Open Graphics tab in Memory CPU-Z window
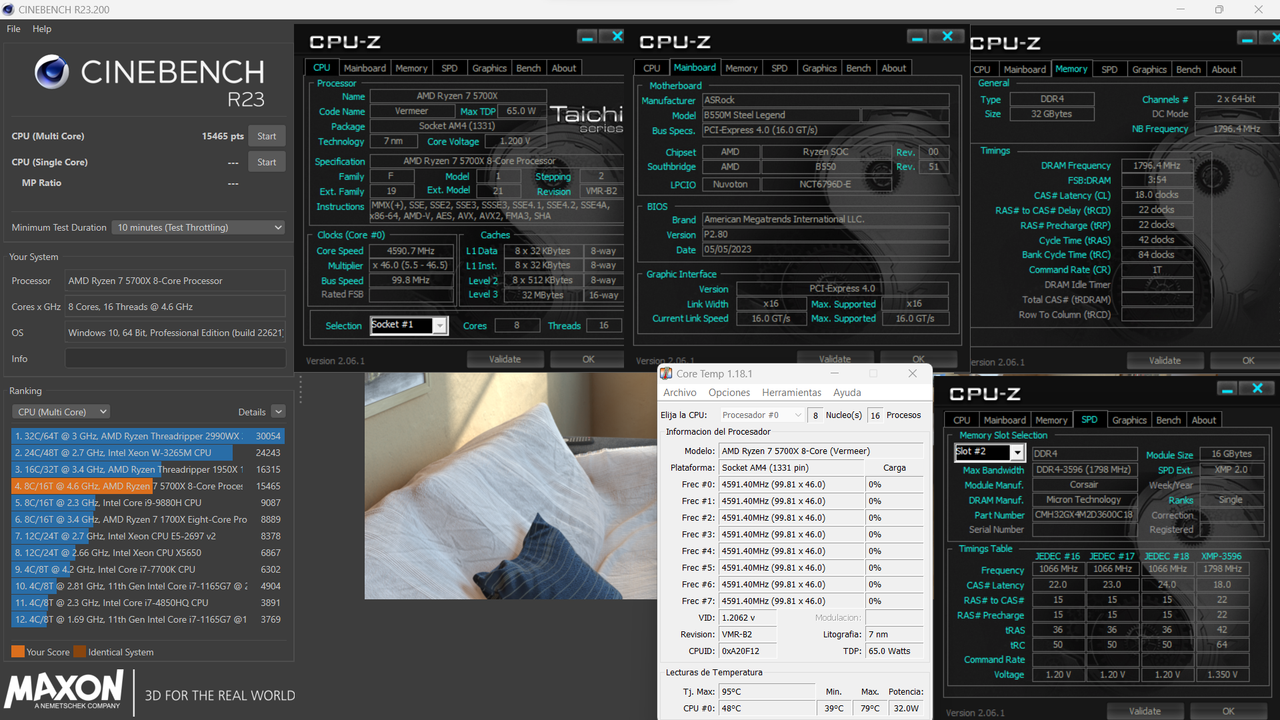 1149,69
